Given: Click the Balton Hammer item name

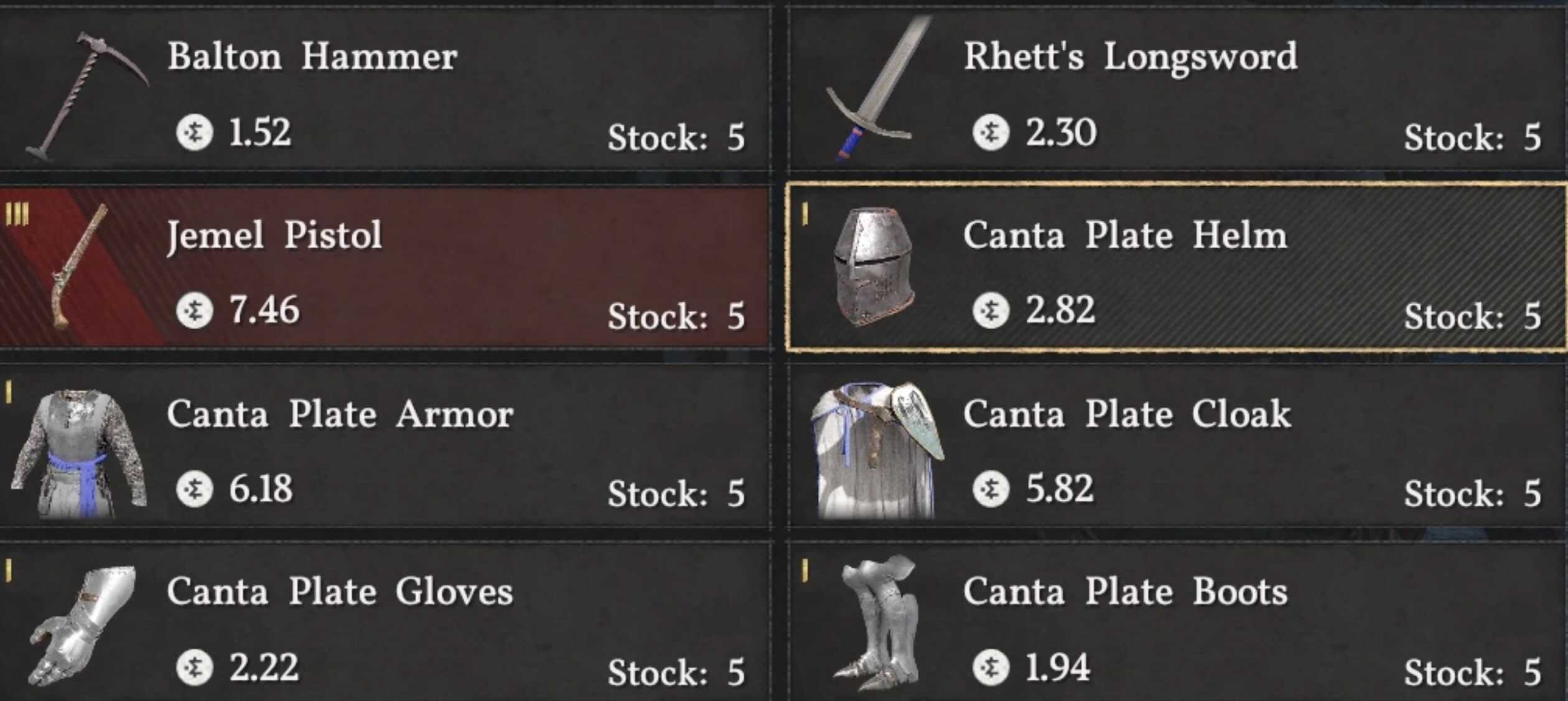Looking at the screenshot, I should (x=312, y=57).
